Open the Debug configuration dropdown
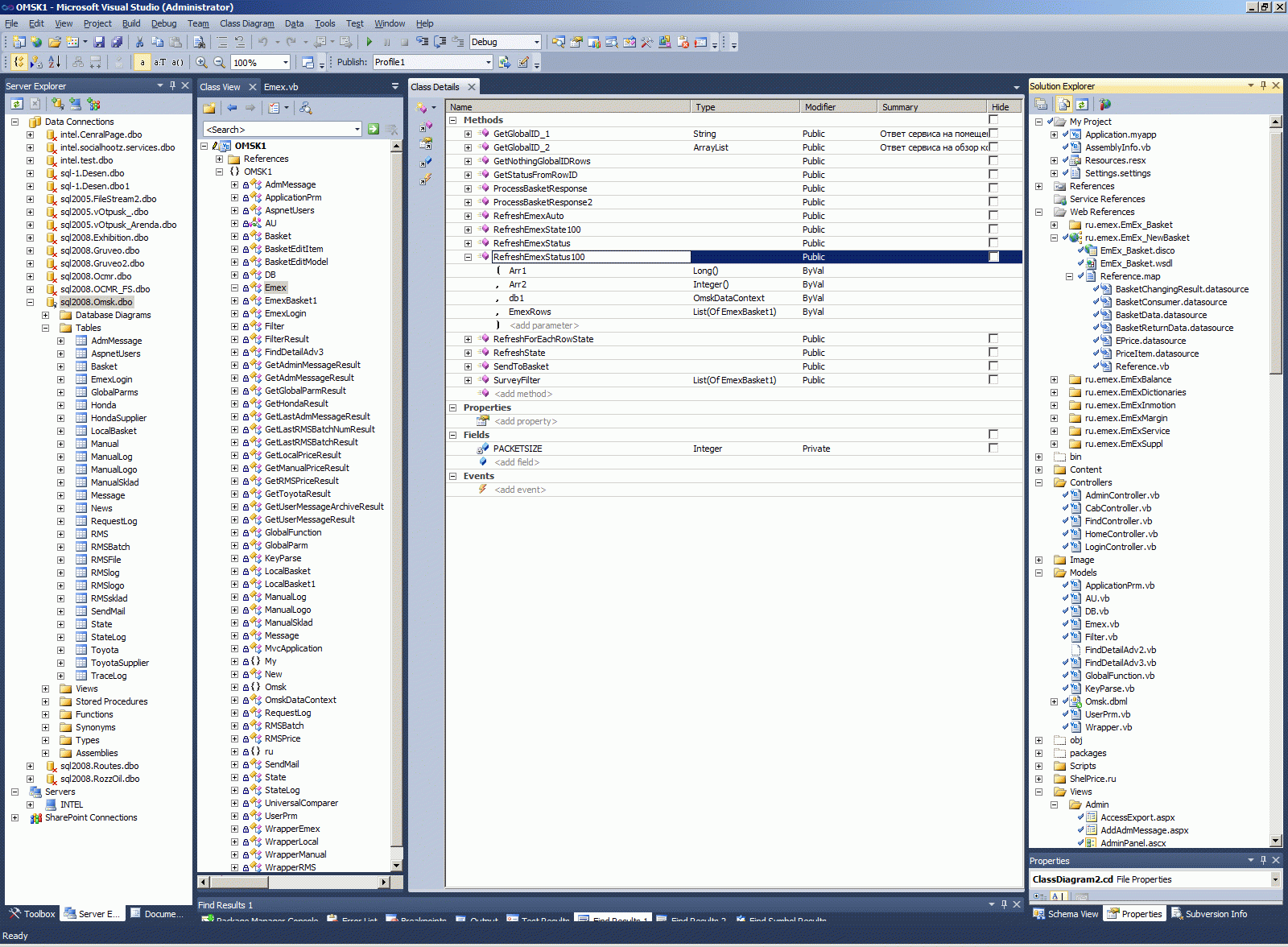The width and height of the screenshot is (1288, 947). pyautogui.click(x=536, y=42)
